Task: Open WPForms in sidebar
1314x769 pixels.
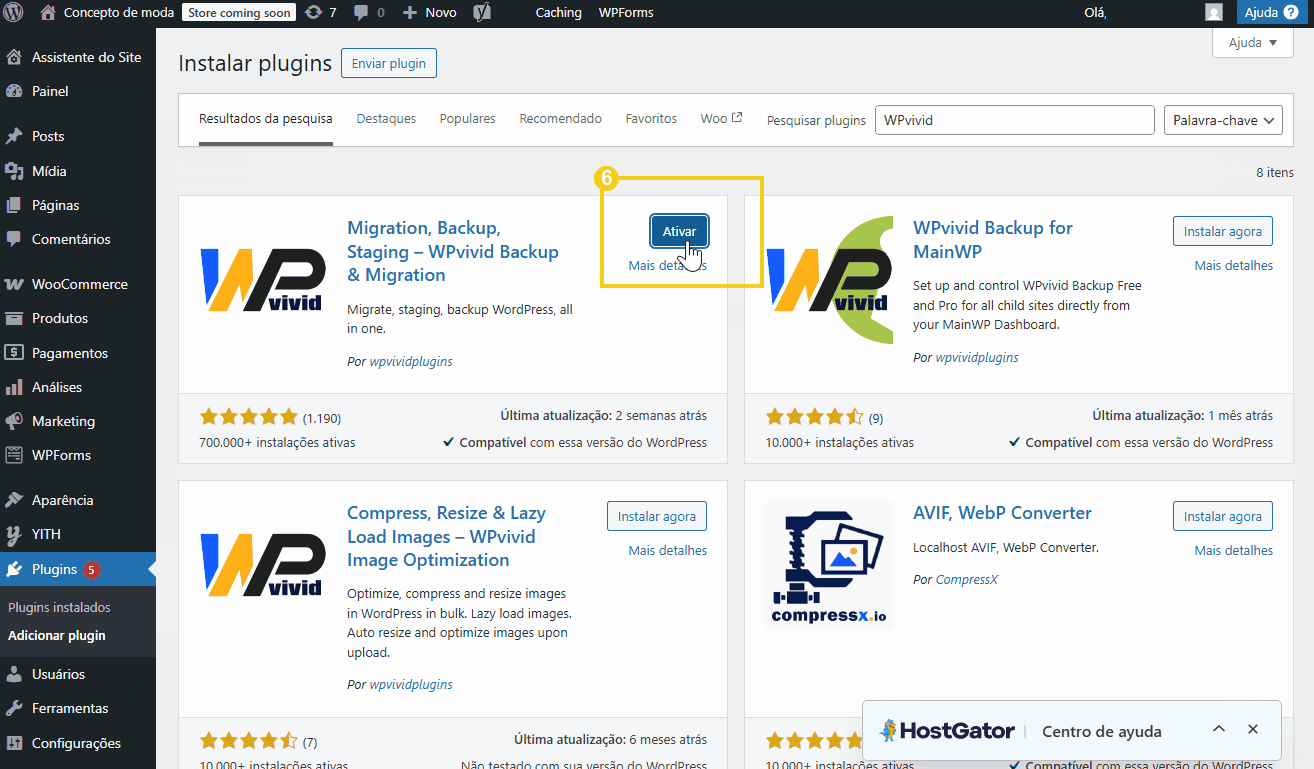Action: point(78,455)
